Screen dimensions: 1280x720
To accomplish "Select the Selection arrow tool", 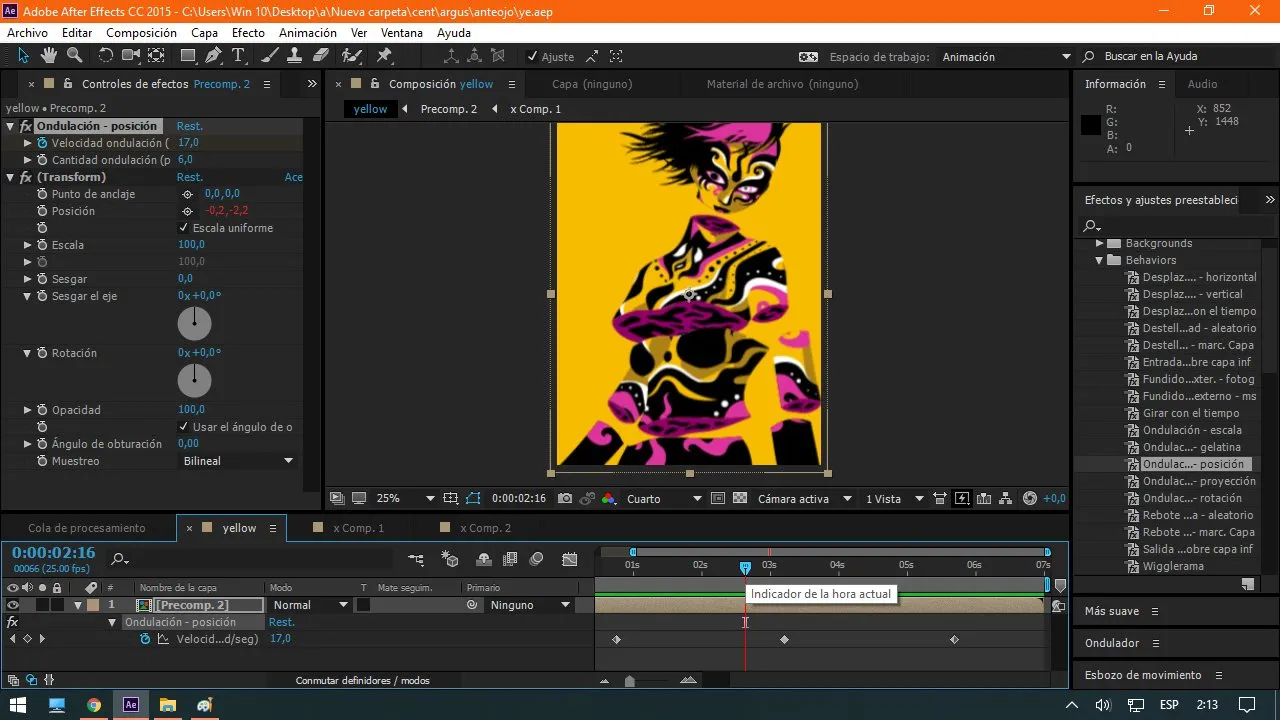I will (x=23, y=56).
